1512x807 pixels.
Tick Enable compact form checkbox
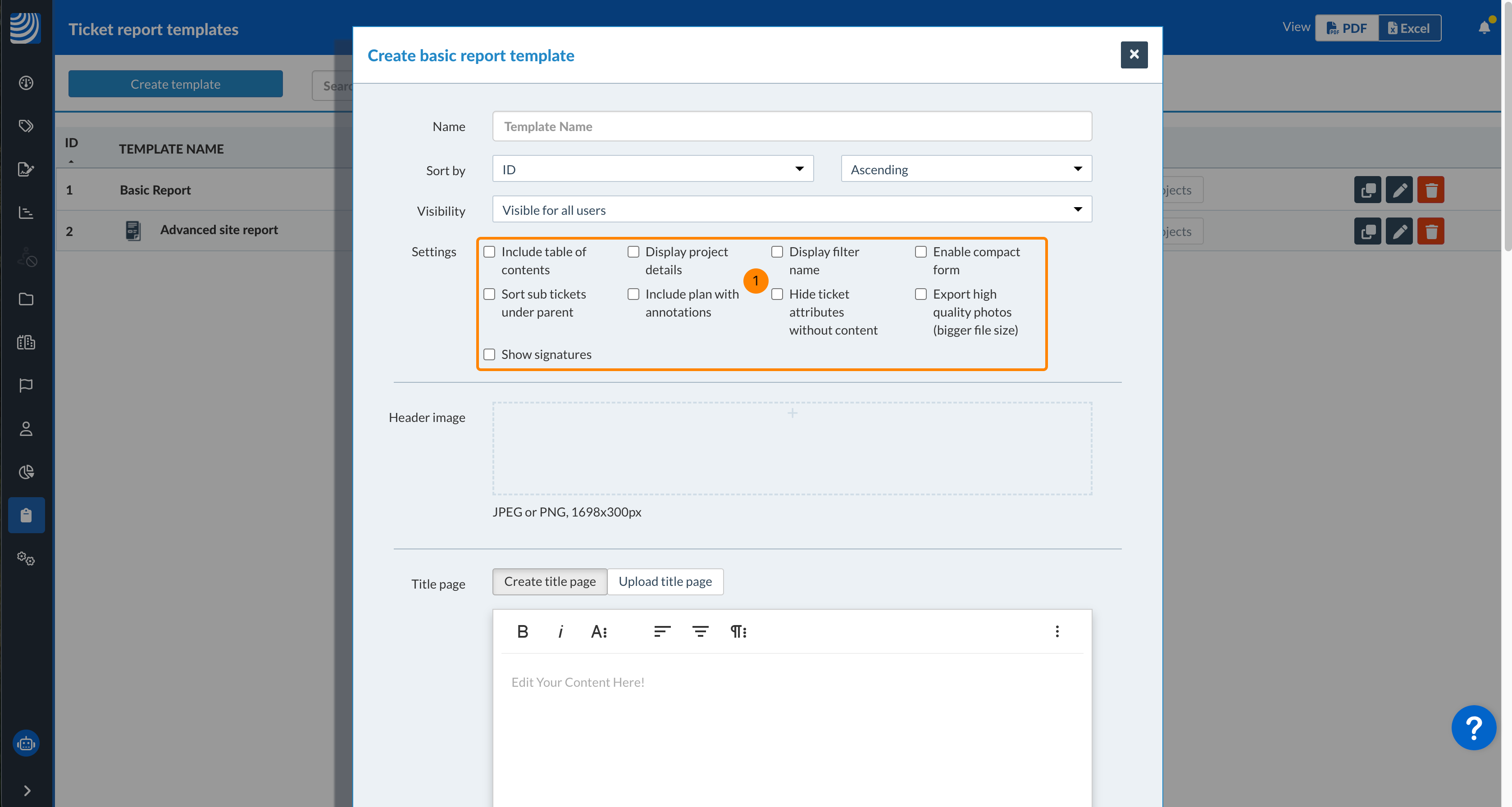[921, 252]
